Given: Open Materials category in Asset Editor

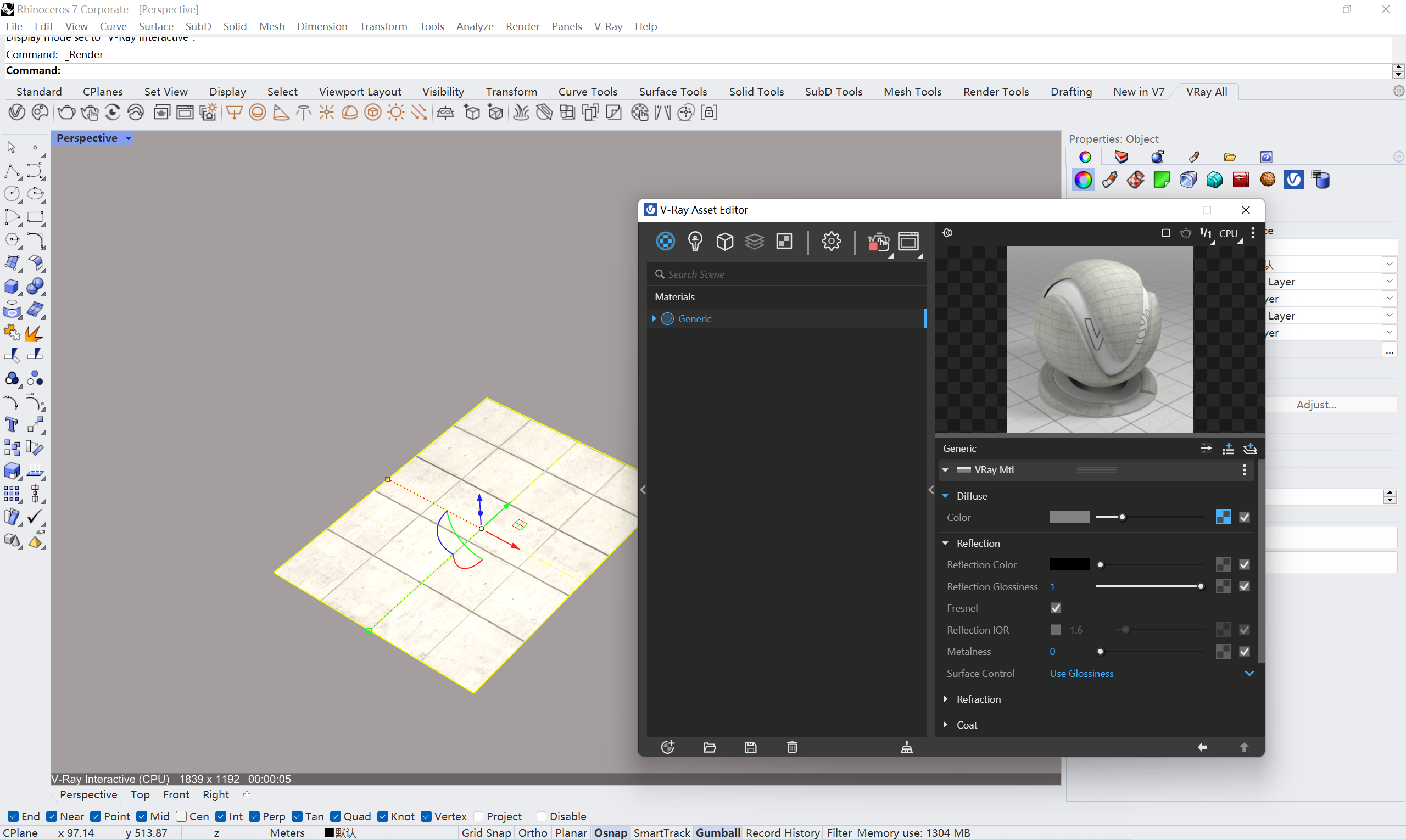Looking at the screenshot, I should [665, 241].
